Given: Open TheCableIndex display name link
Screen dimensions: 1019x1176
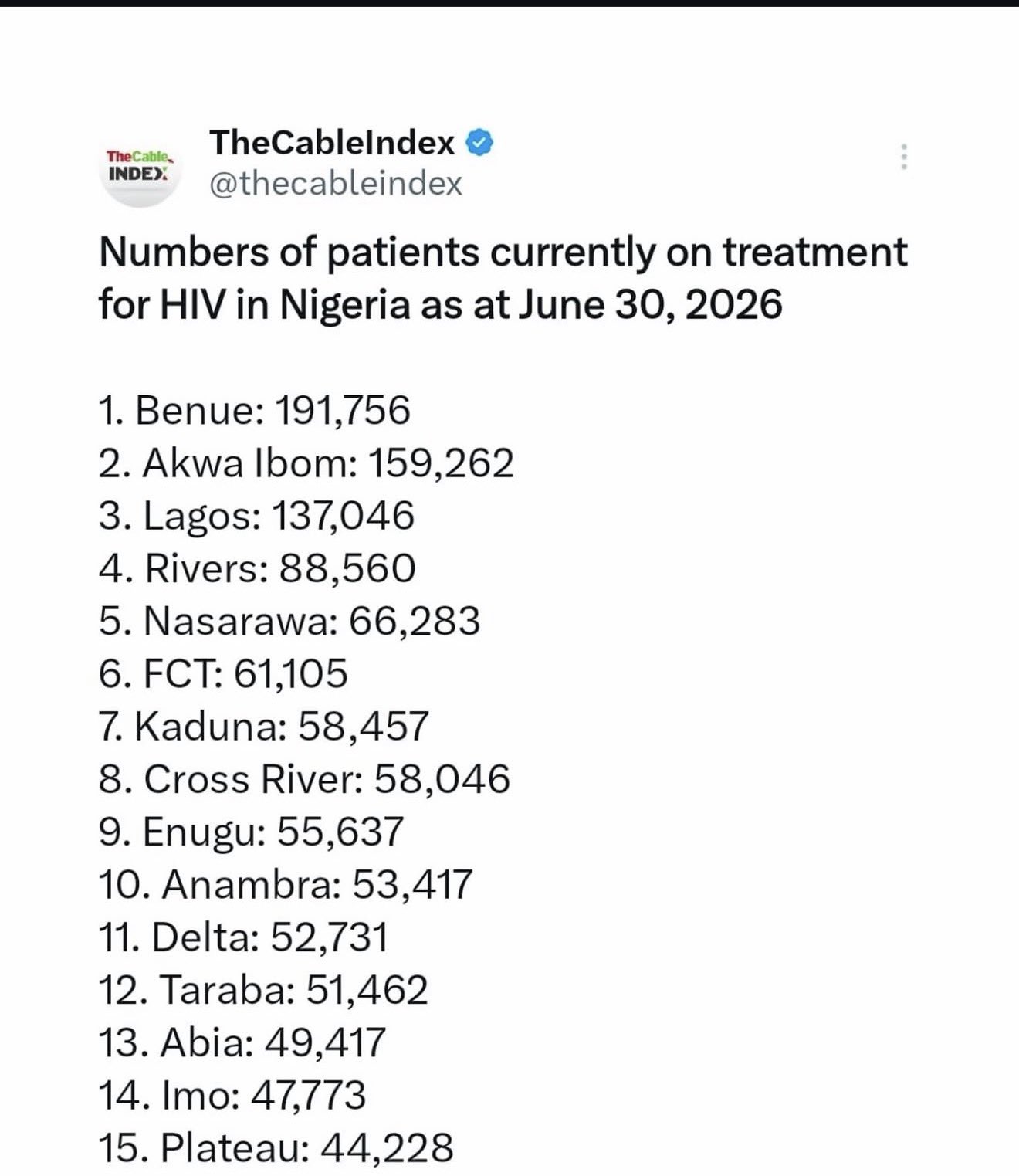Looking at the screenshot, I should tap(332, 143).
